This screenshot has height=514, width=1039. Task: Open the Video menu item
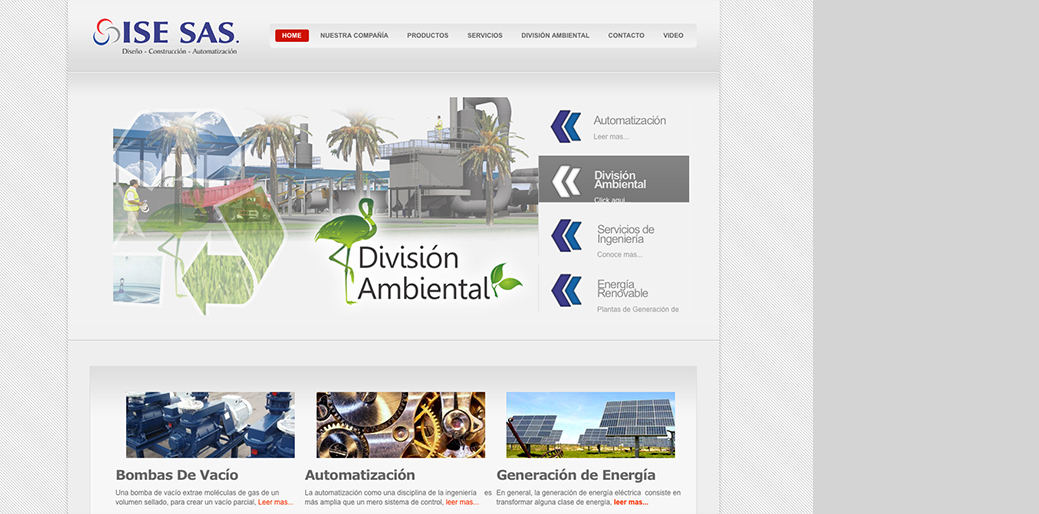(x=673, y=36)
